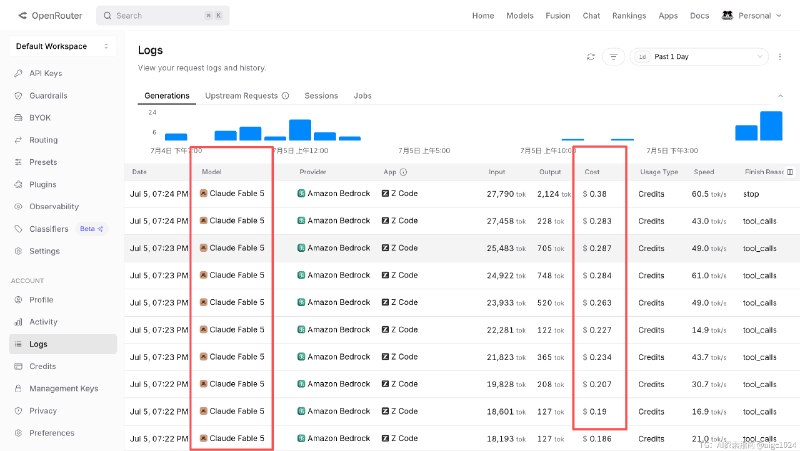
Task: Click the search magnifier icon
Action: [107, 16]
